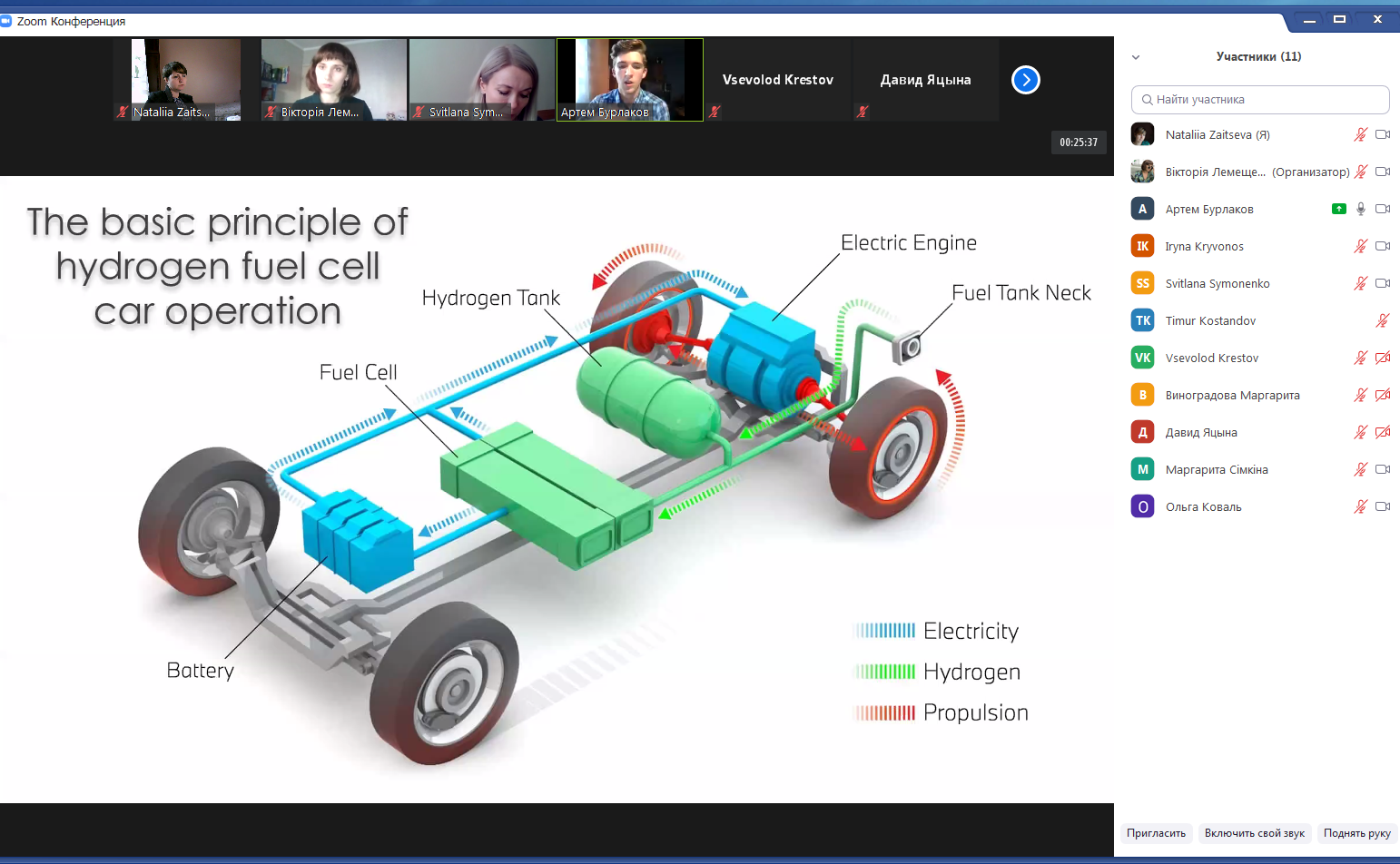
Task: Click the blue 'TK' avatar
Action: pyautogui.click(x=1142, y=320)
